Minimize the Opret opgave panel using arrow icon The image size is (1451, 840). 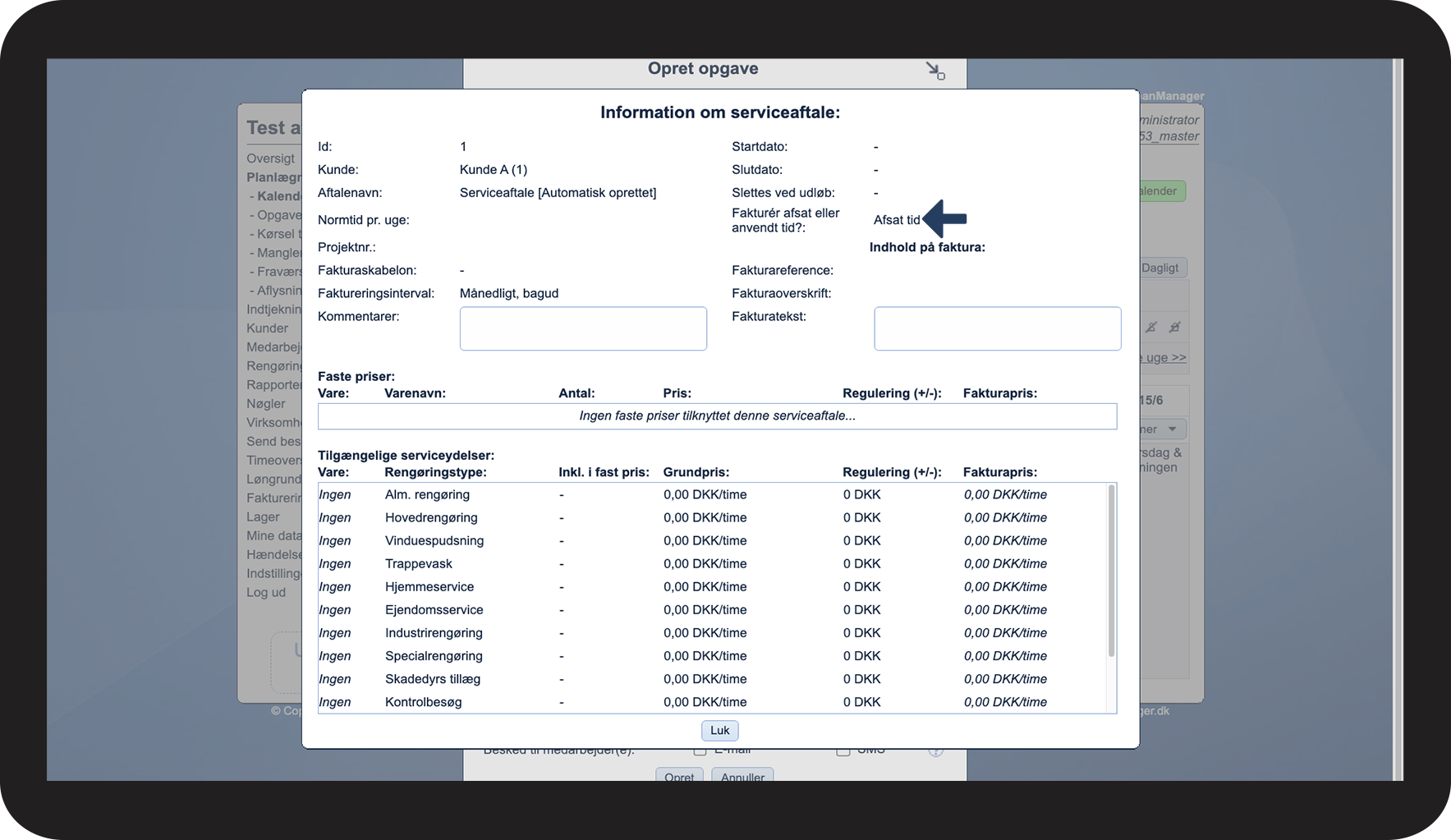point(935,71)
